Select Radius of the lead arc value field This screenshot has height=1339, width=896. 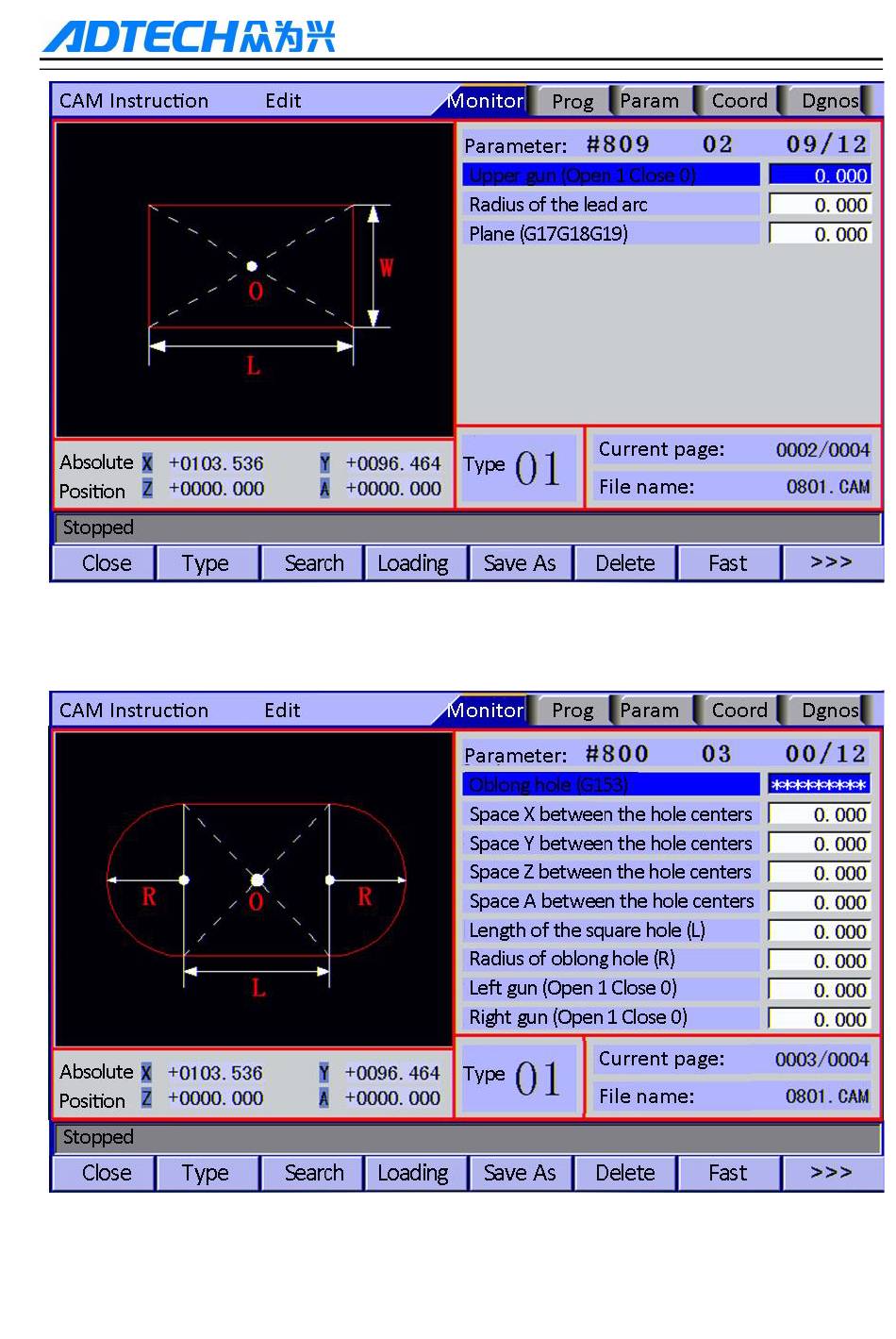tap(820, 205)
